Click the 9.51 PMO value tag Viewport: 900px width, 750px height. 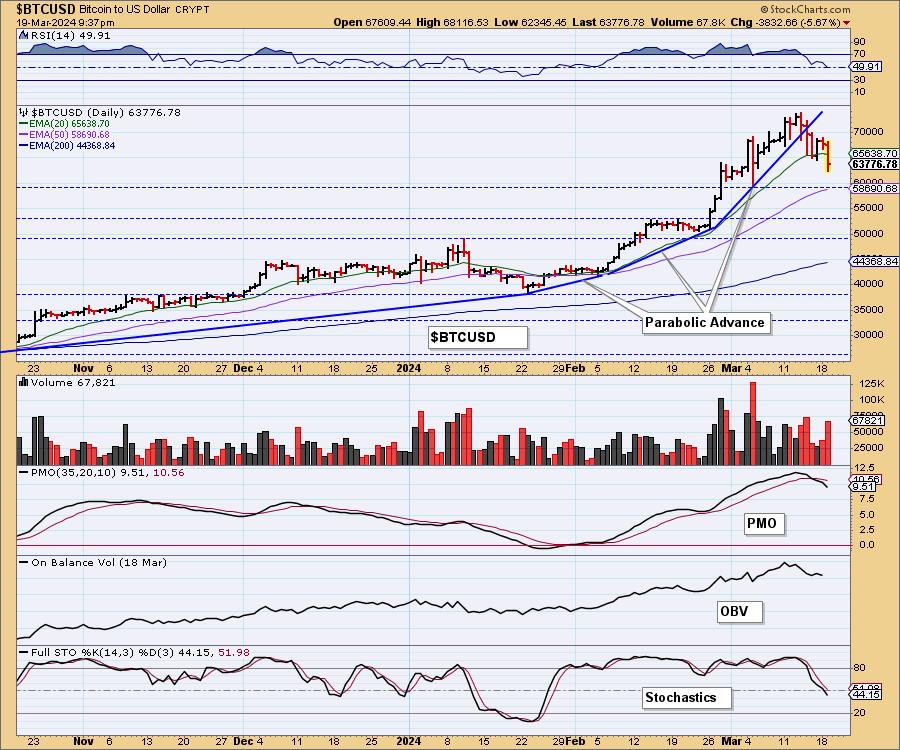pos(863,487)
